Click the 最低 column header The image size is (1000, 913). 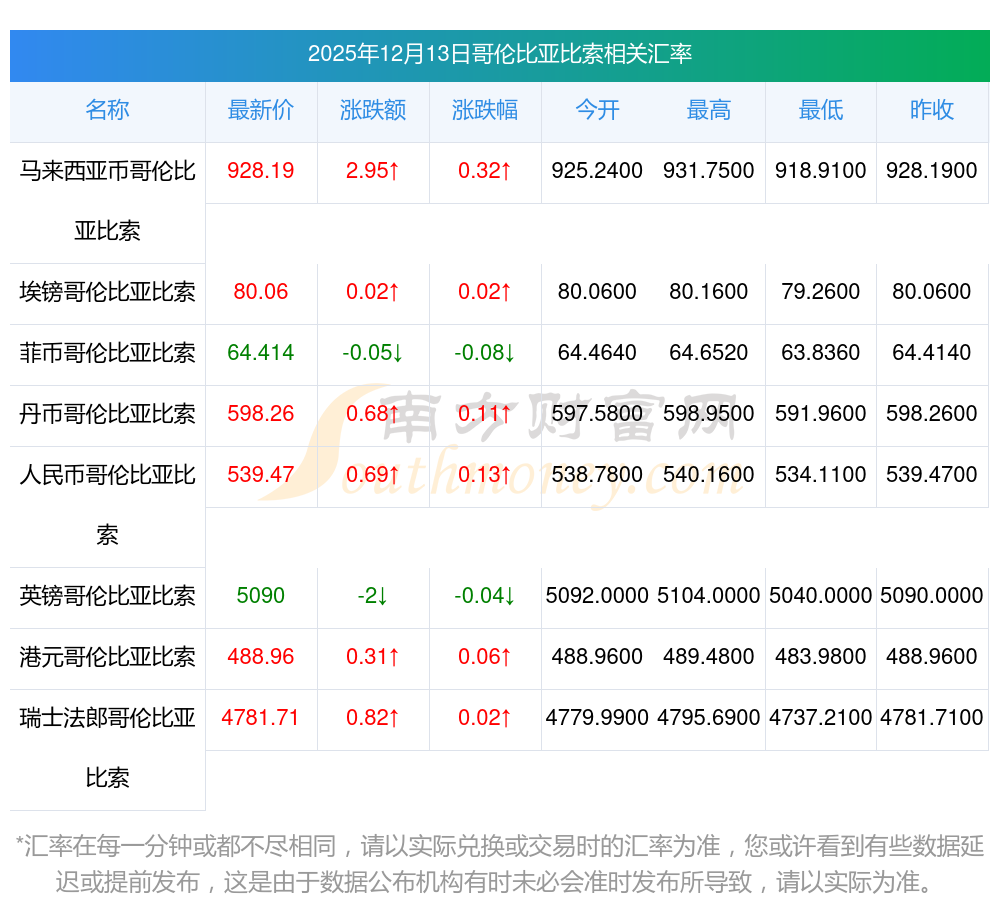[820, 111]
